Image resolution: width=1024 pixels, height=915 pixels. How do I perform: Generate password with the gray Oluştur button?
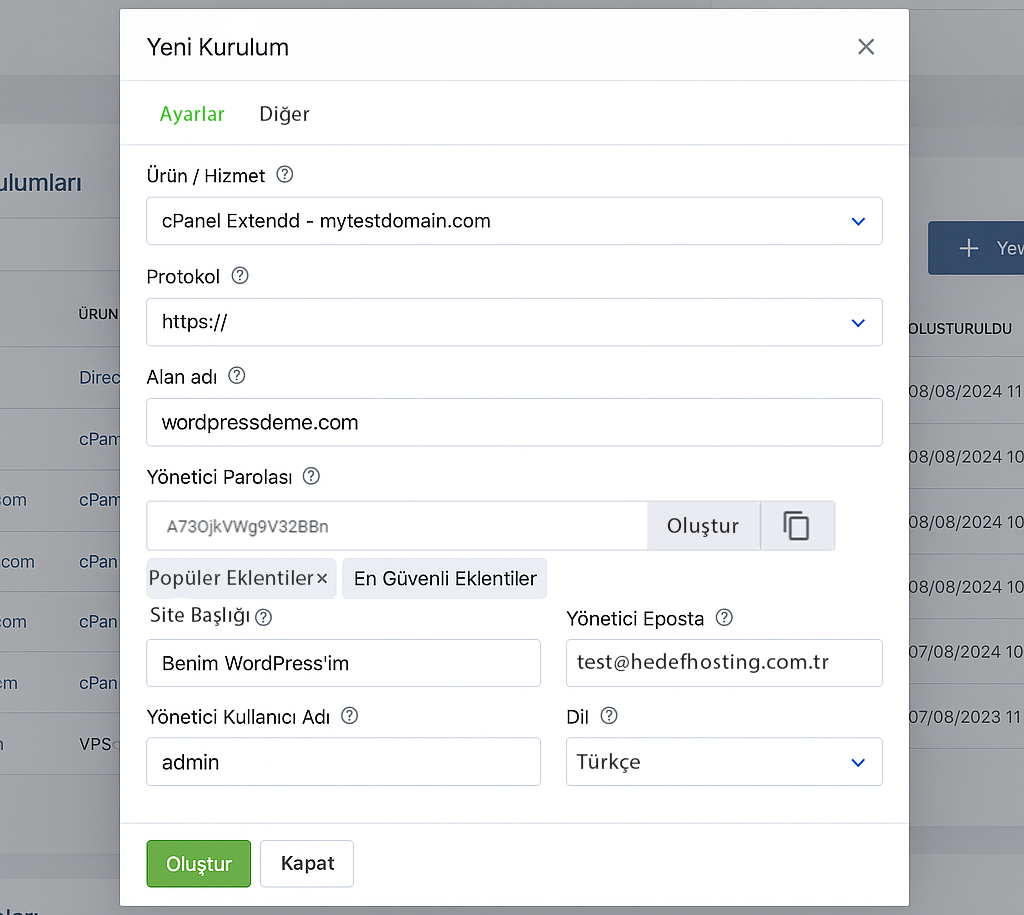(703, 526)
